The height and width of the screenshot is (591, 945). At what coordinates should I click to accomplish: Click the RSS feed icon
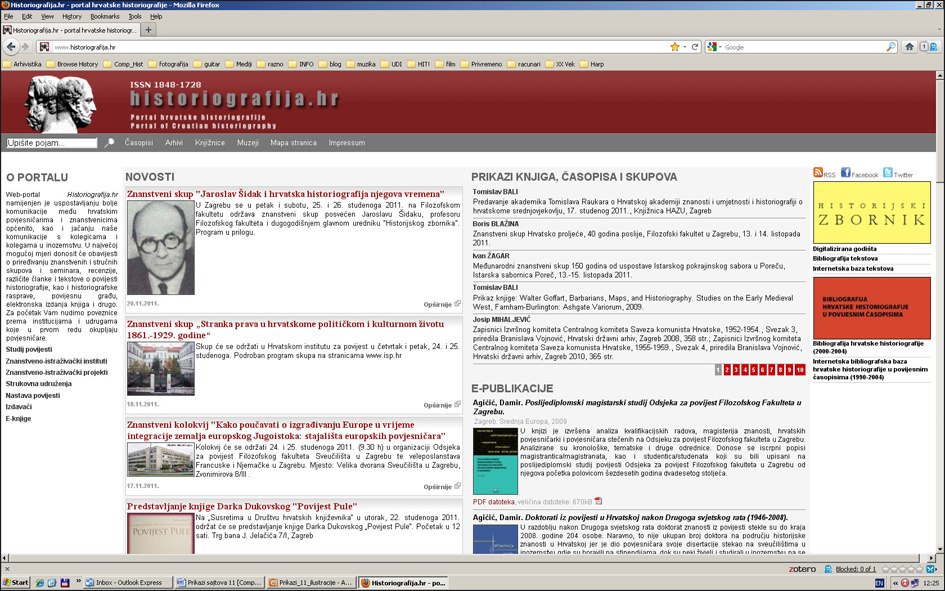(x=818, y=173)
